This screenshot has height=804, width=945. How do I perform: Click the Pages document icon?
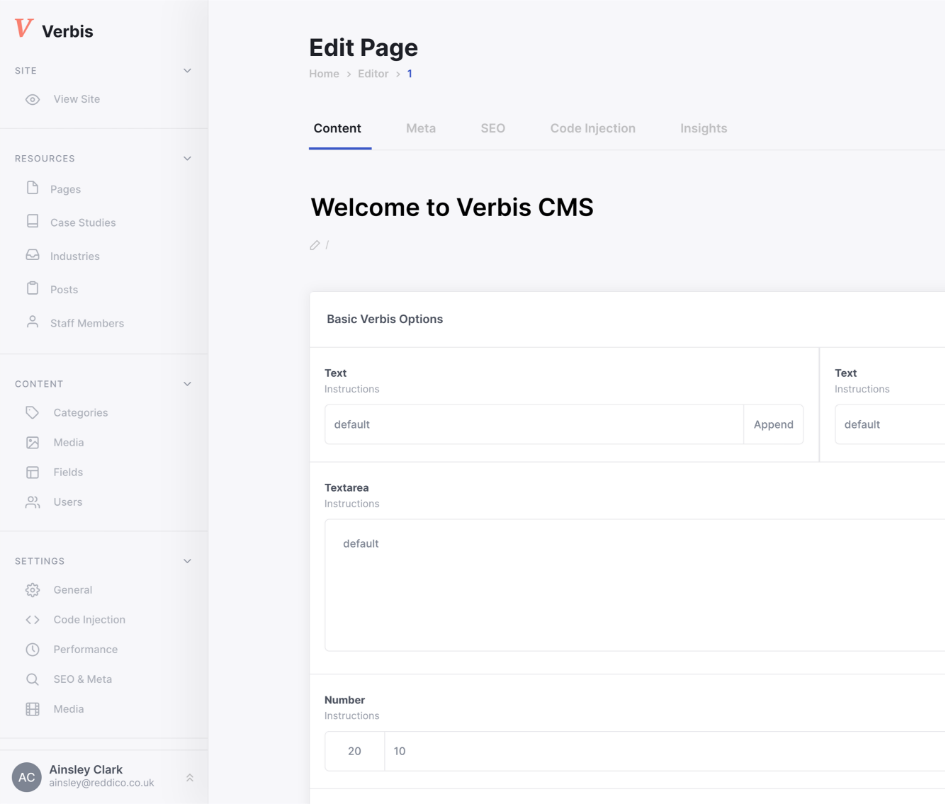[x=33, y=188]
